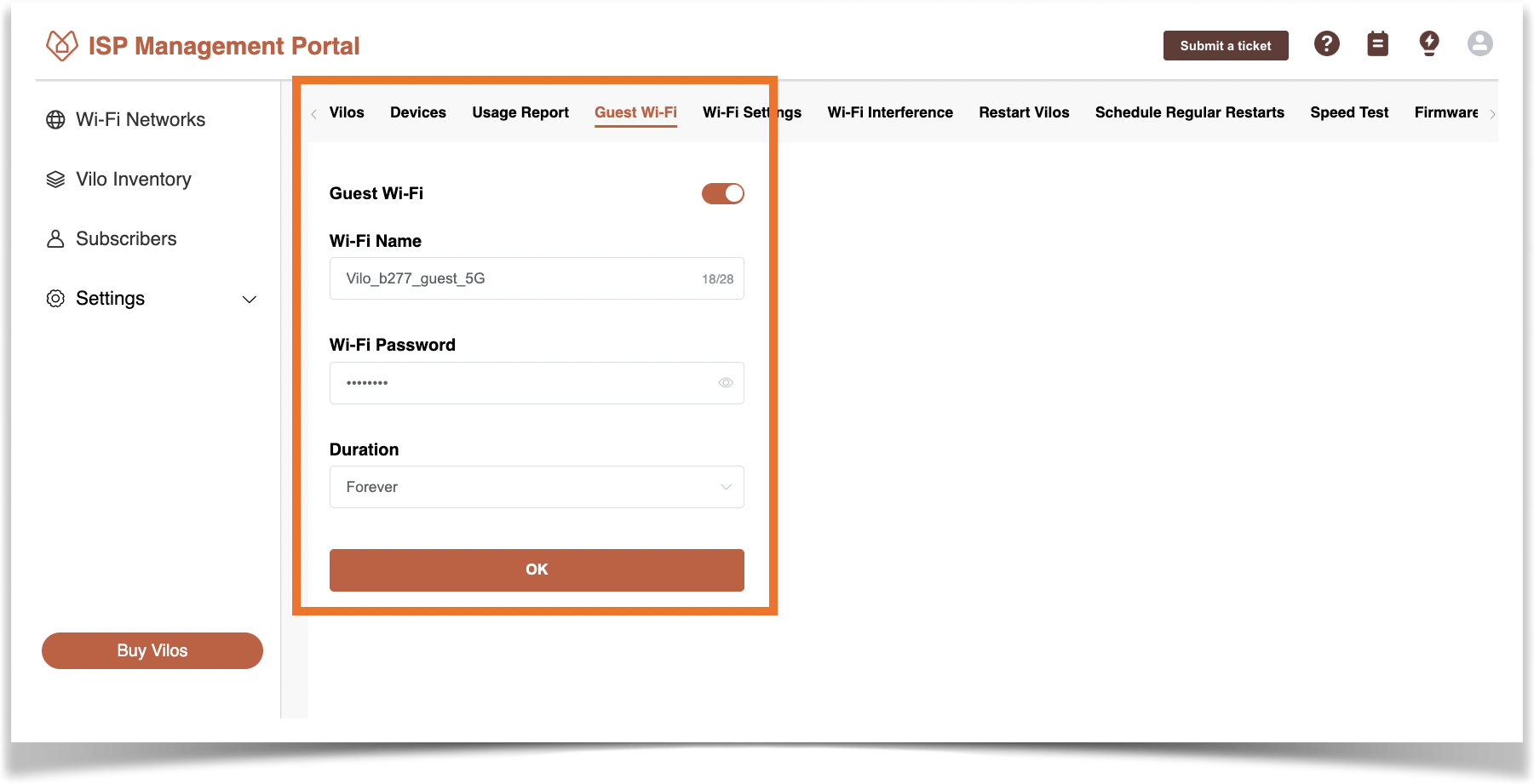The height and width of the screenshot is (784, 1534).
Task: Click the Submit a ticket button
Action: [x=1226, y=46]
